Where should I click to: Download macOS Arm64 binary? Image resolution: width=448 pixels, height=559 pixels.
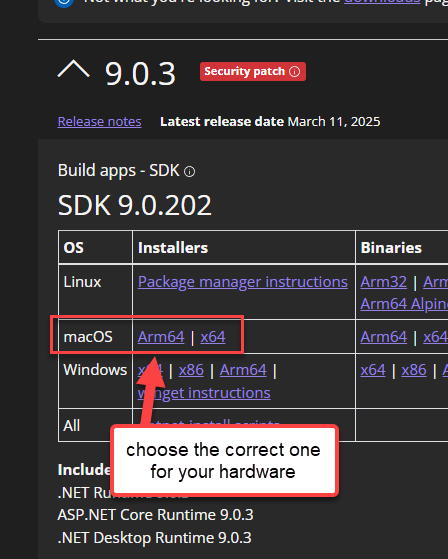(x=383, y=337)
